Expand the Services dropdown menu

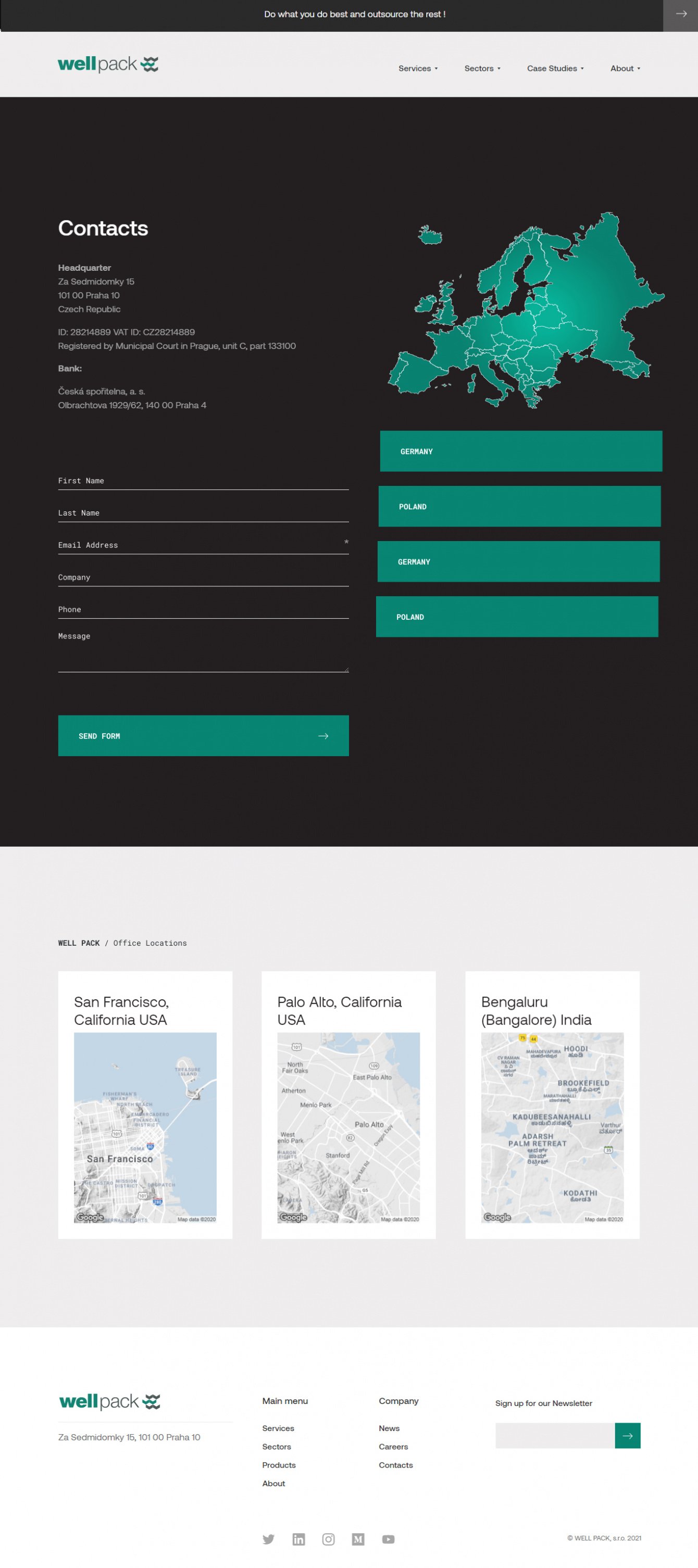click(418, 68)
